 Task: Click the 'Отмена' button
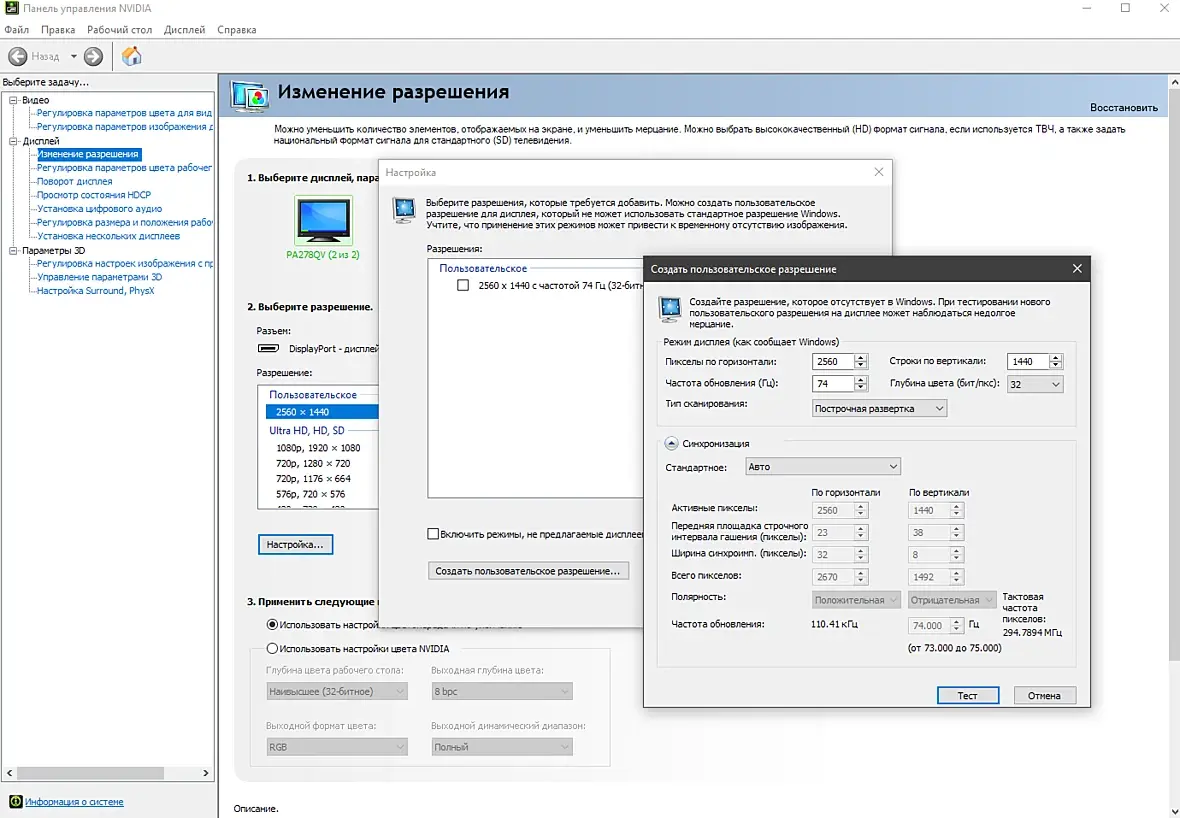[x=1044, y=695]
